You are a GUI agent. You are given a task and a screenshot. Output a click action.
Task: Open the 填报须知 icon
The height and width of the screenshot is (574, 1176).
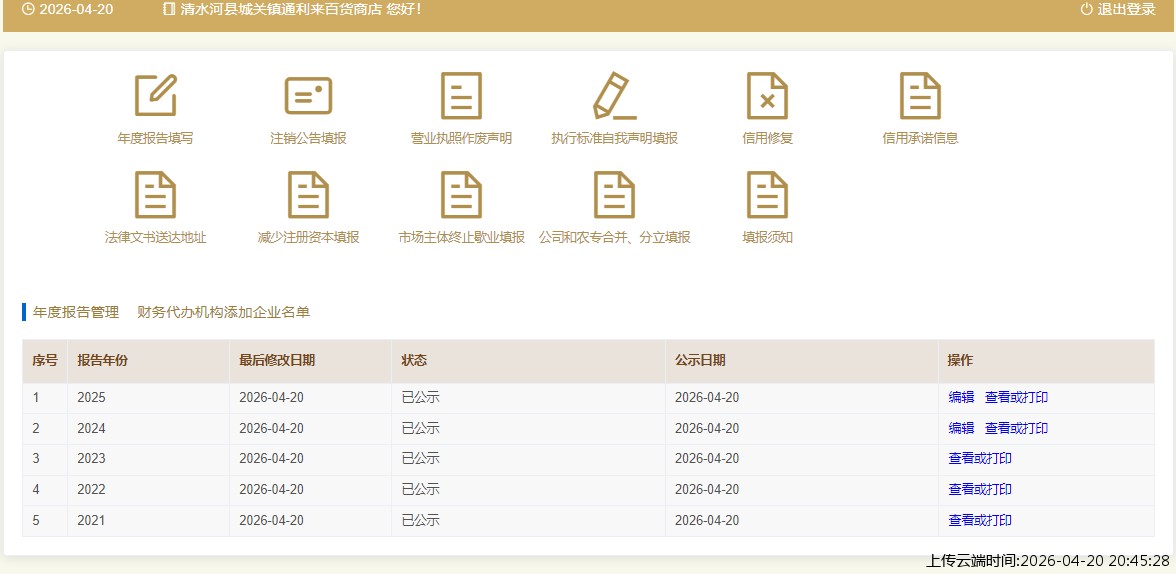767,195
